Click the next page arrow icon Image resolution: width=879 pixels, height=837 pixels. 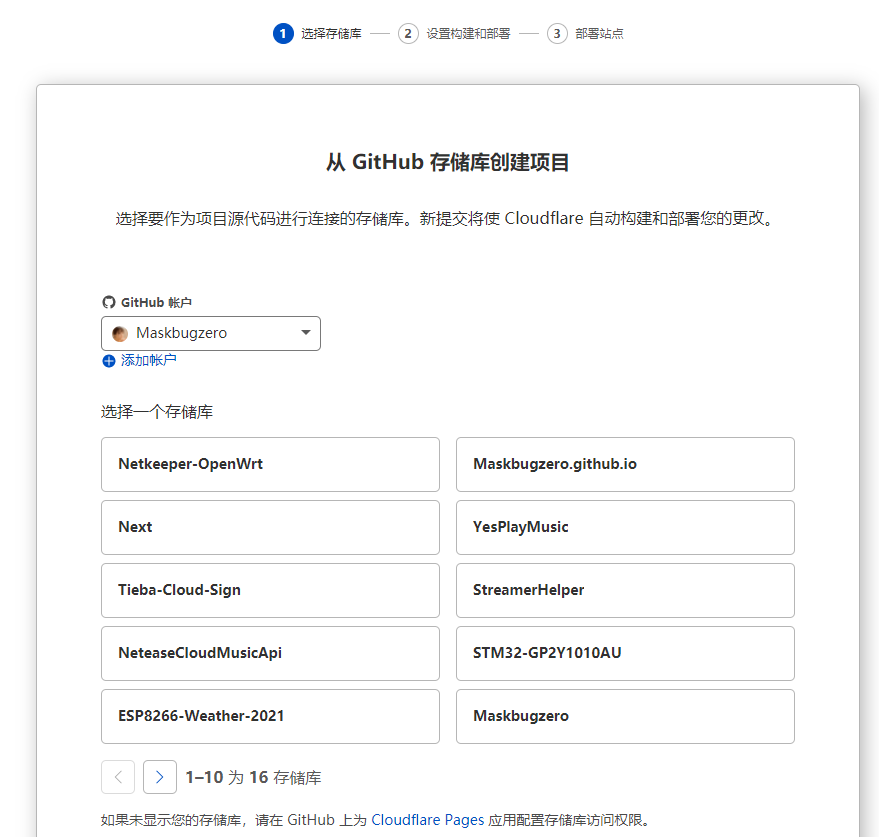pos(159,776)
